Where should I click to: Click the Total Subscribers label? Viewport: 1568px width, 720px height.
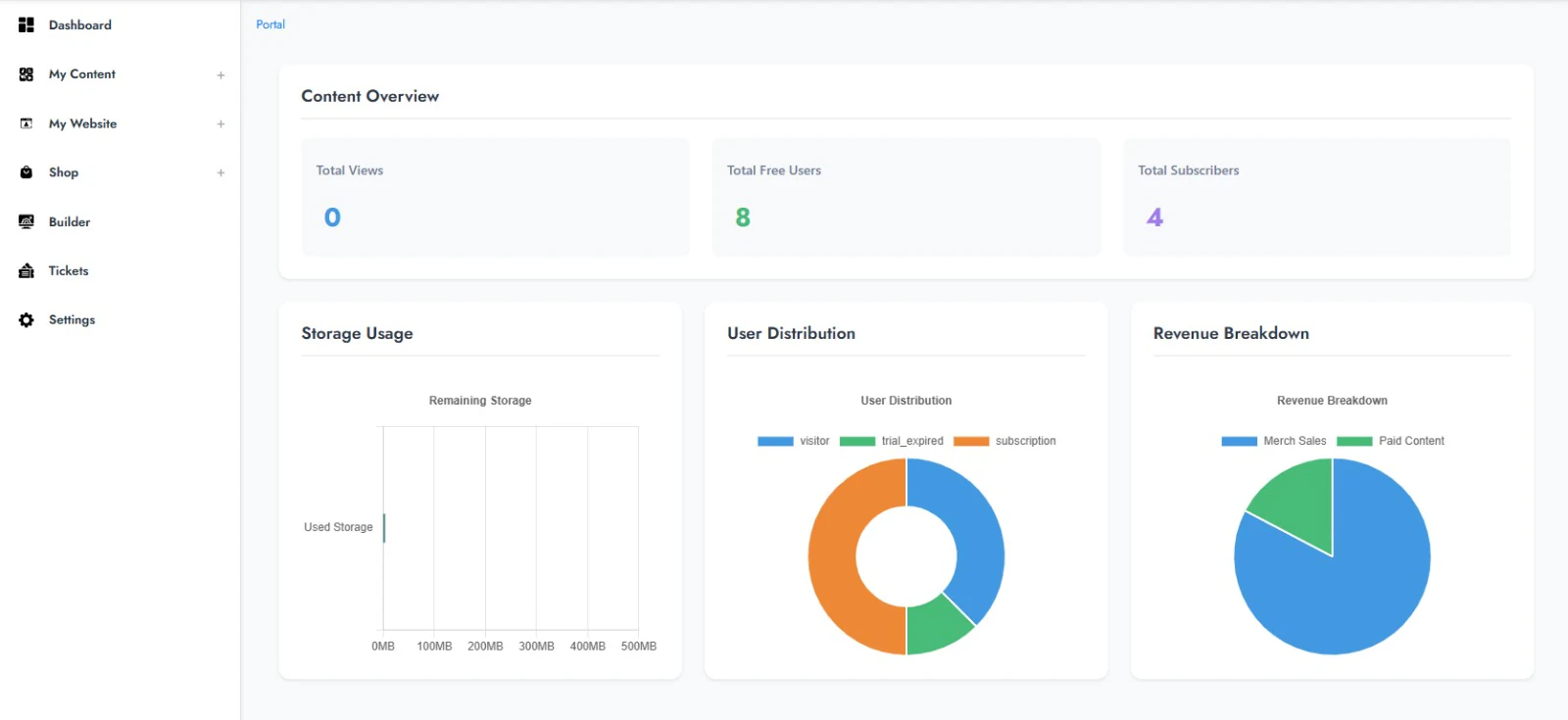(x=1189, y=170)
